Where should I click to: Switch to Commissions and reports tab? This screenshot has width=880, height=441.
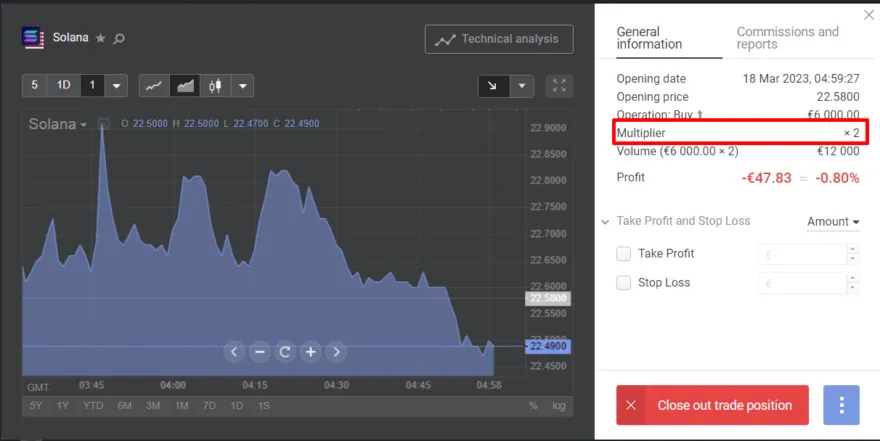787,38
